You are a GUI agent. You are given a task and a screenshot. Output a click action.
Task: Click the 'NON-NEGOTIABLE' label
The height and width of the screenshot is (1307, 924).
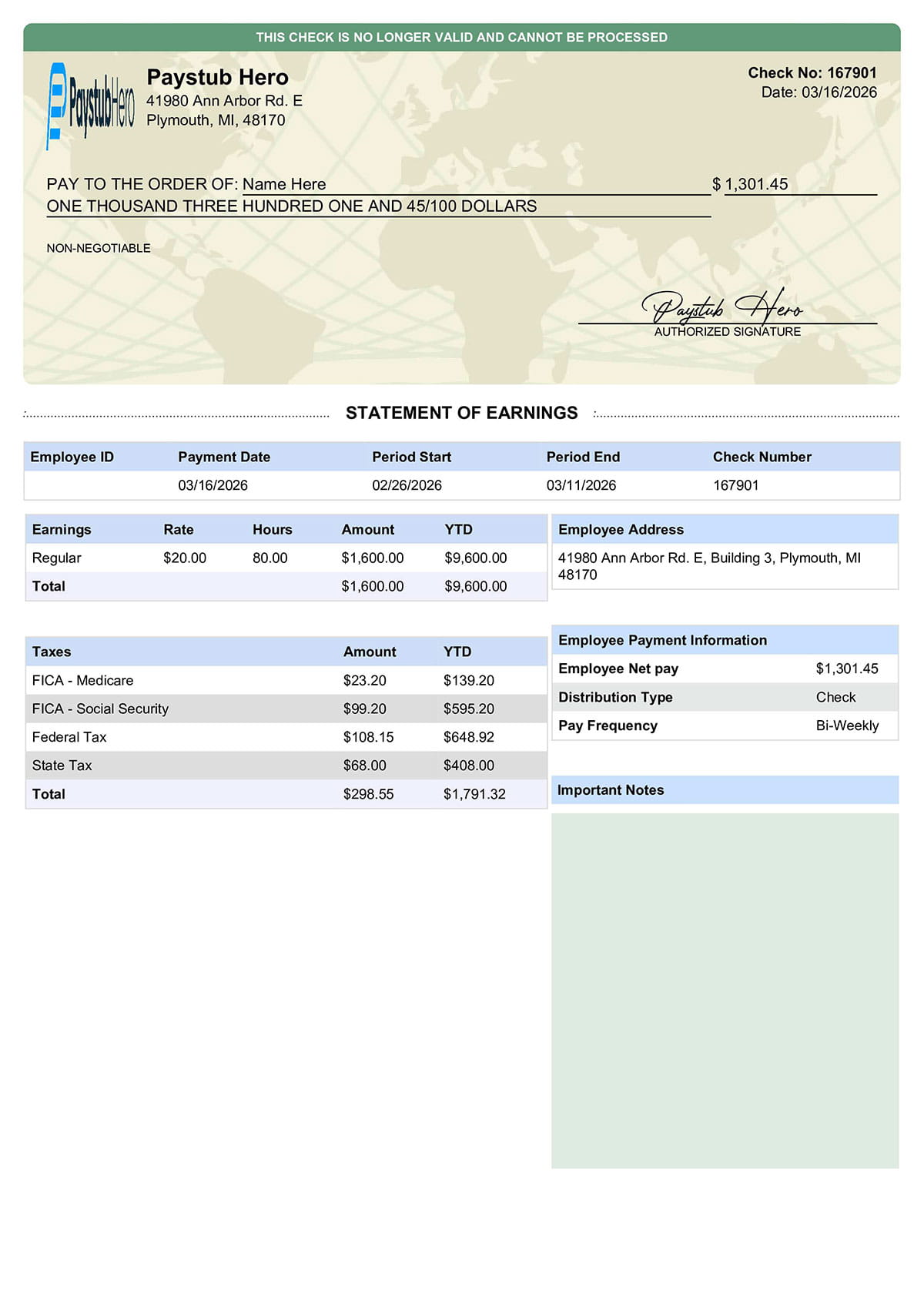coord(99,248)
